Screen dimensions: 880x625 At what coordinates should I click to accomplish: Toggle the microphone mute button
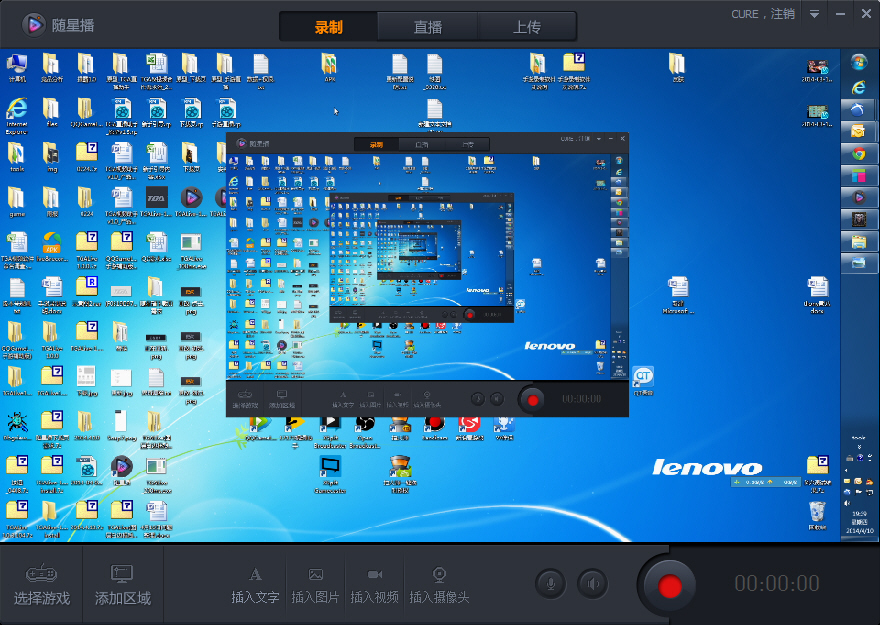(551, 583)
